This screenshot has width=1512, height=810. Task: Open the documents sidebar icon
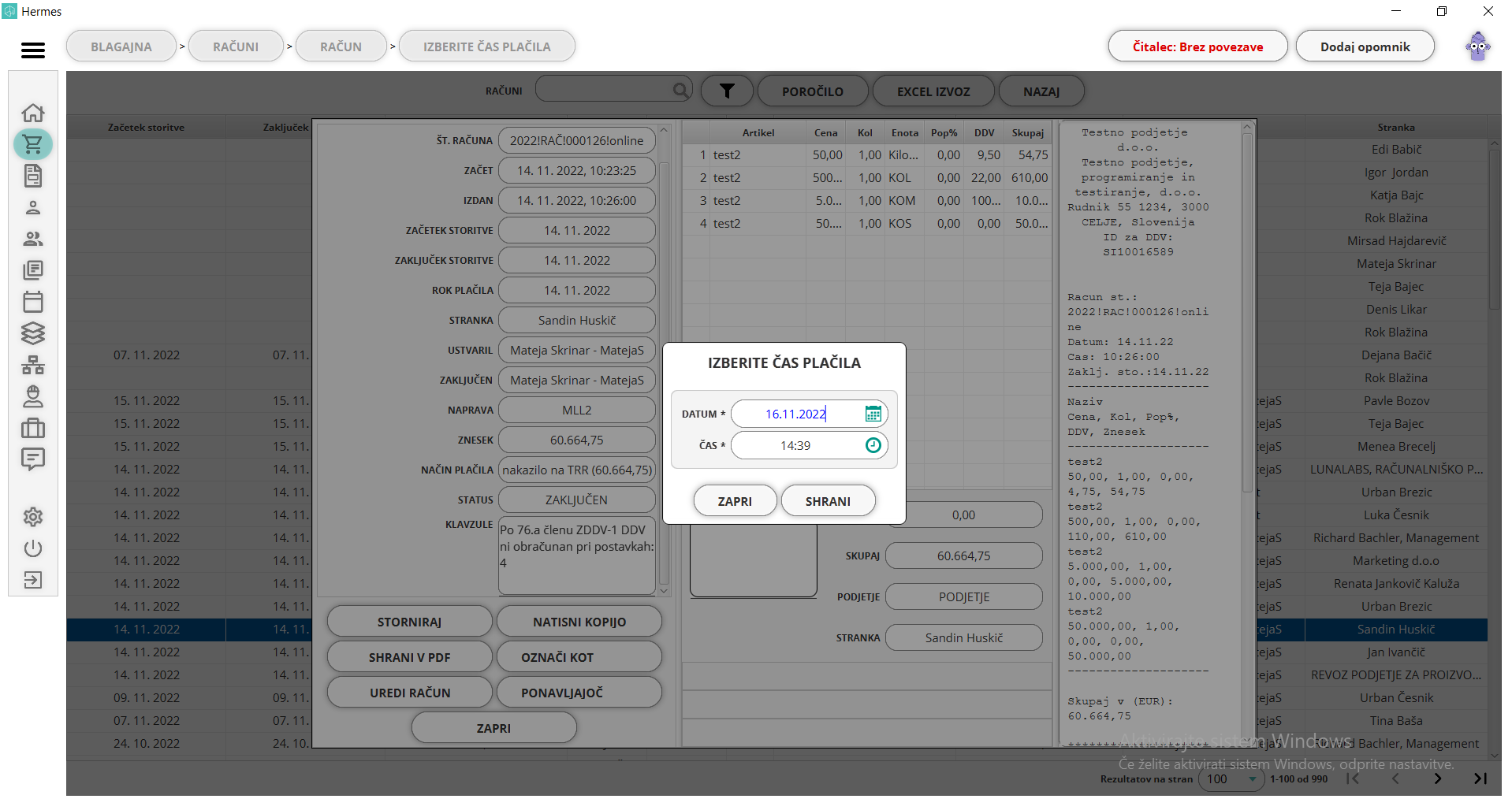[33, 176]
